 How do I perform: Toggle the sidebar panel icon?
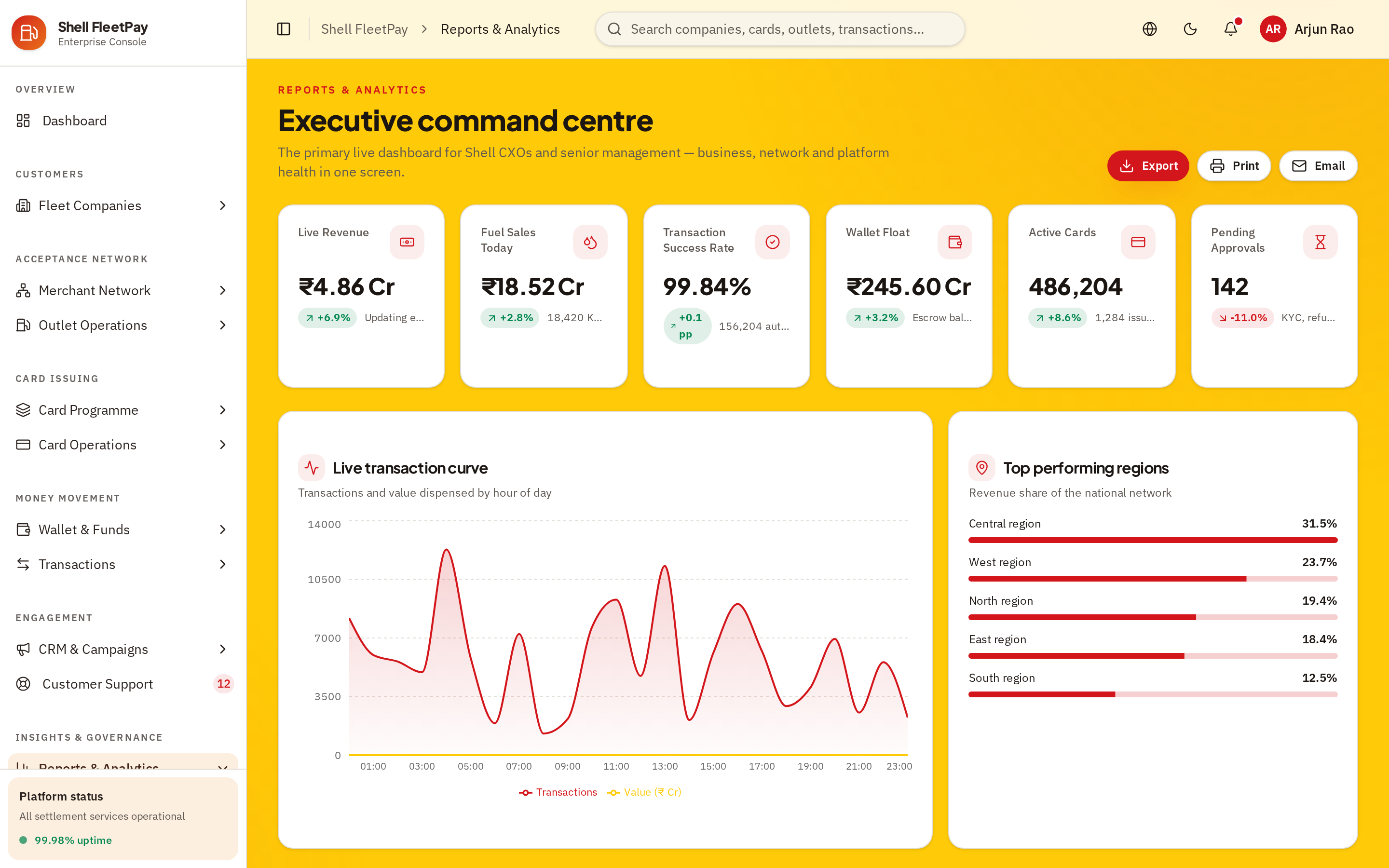click(x=284, y=29)
